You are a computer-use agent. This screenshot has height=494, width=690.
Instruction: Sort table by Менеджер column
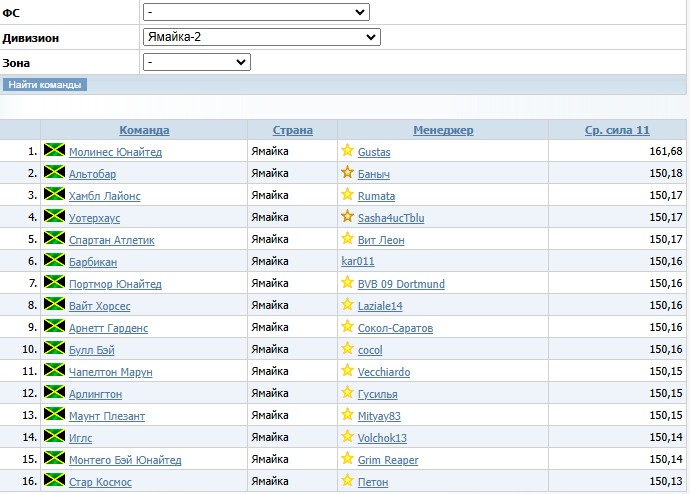coord(443,130)
